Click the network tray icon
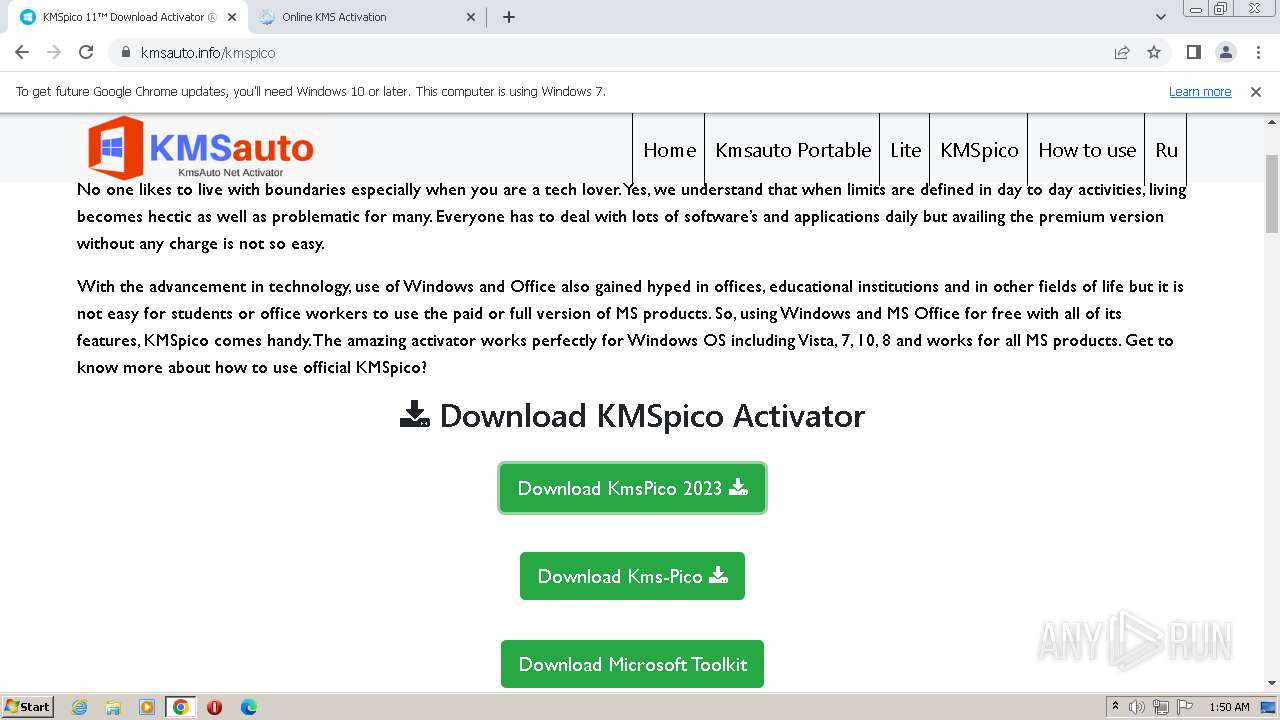1280x720 pixels. (1161, 707)
